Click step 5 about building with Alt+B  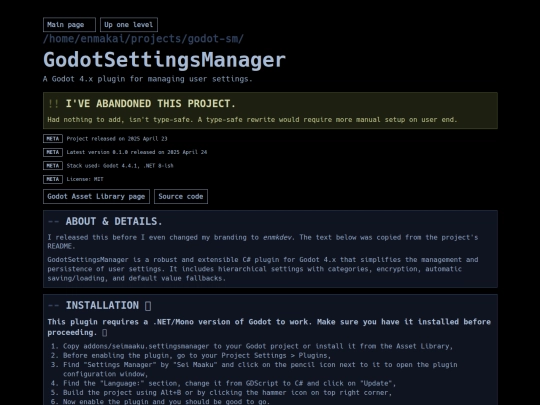[x=227, y=393]
